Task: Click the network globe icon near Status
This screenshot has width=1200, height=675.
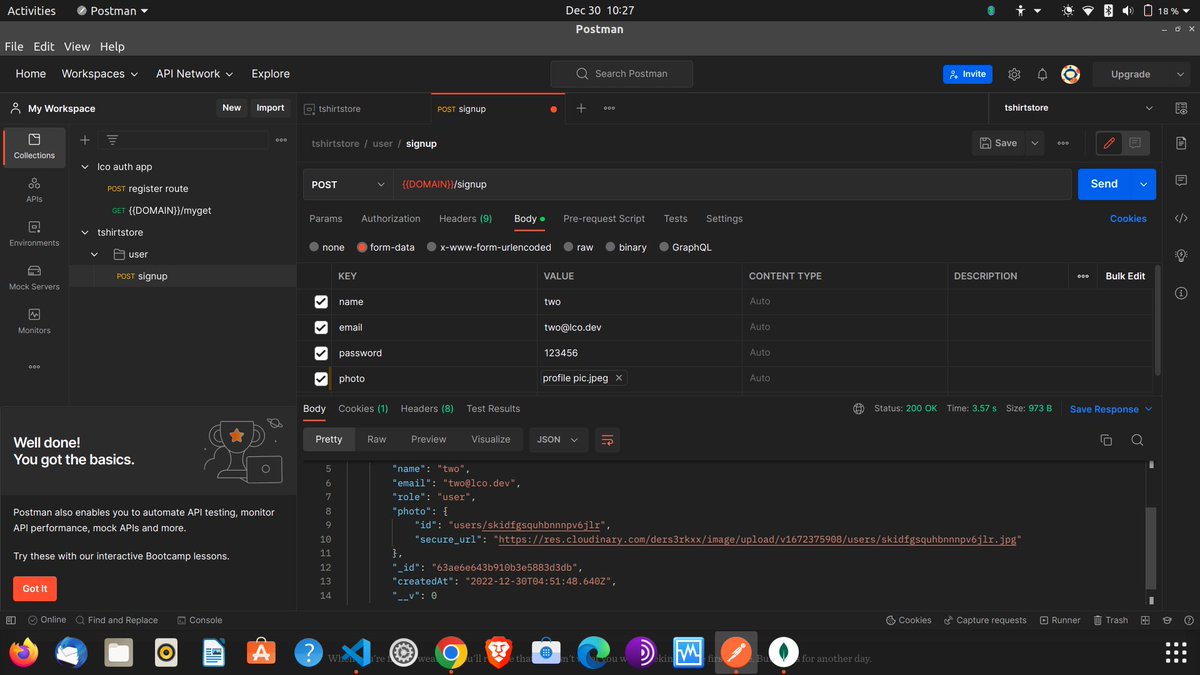Action: 858,409
